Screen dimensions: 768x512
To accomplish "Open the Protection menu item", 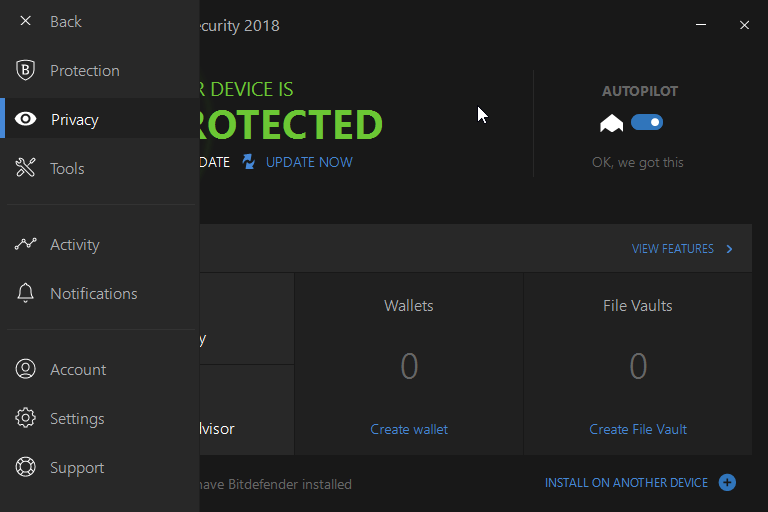I will pyautogui.click(x=85, y=71).
